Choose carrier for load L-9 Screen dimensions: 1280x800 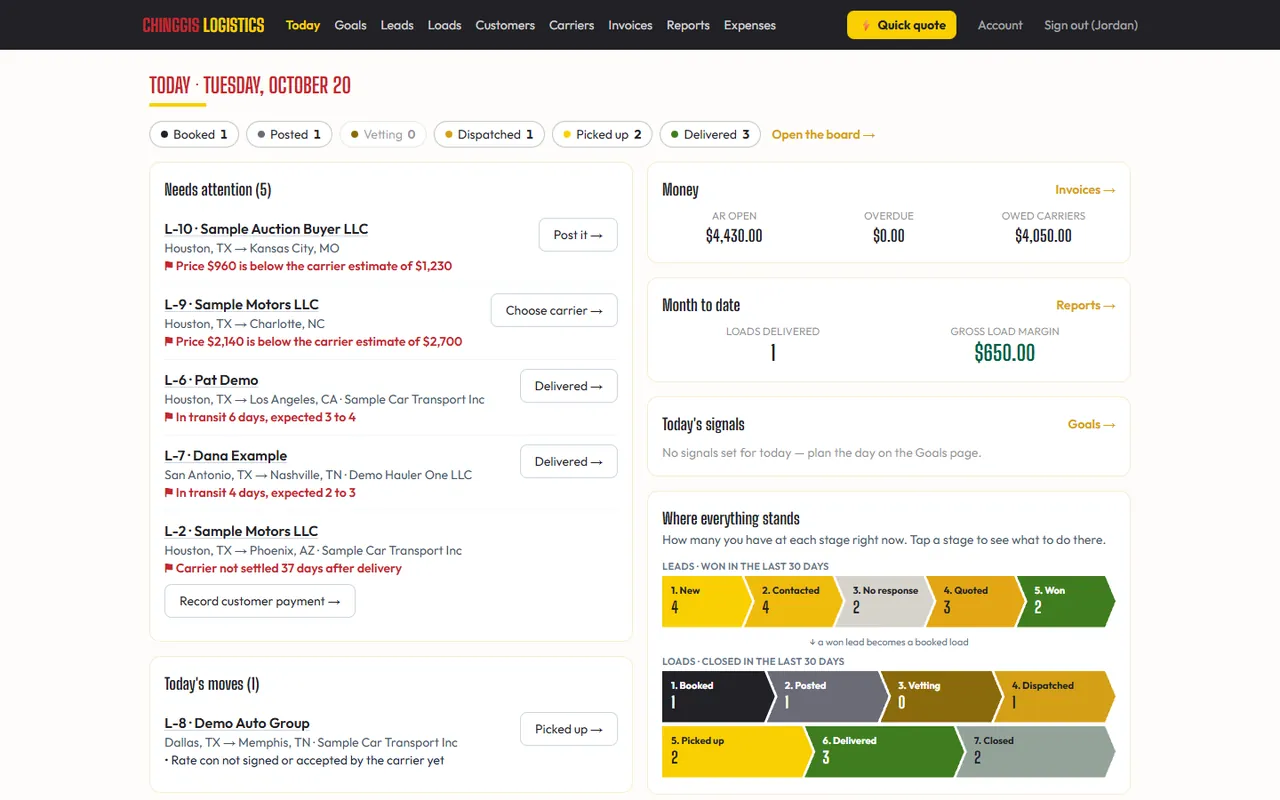(554, 310)
